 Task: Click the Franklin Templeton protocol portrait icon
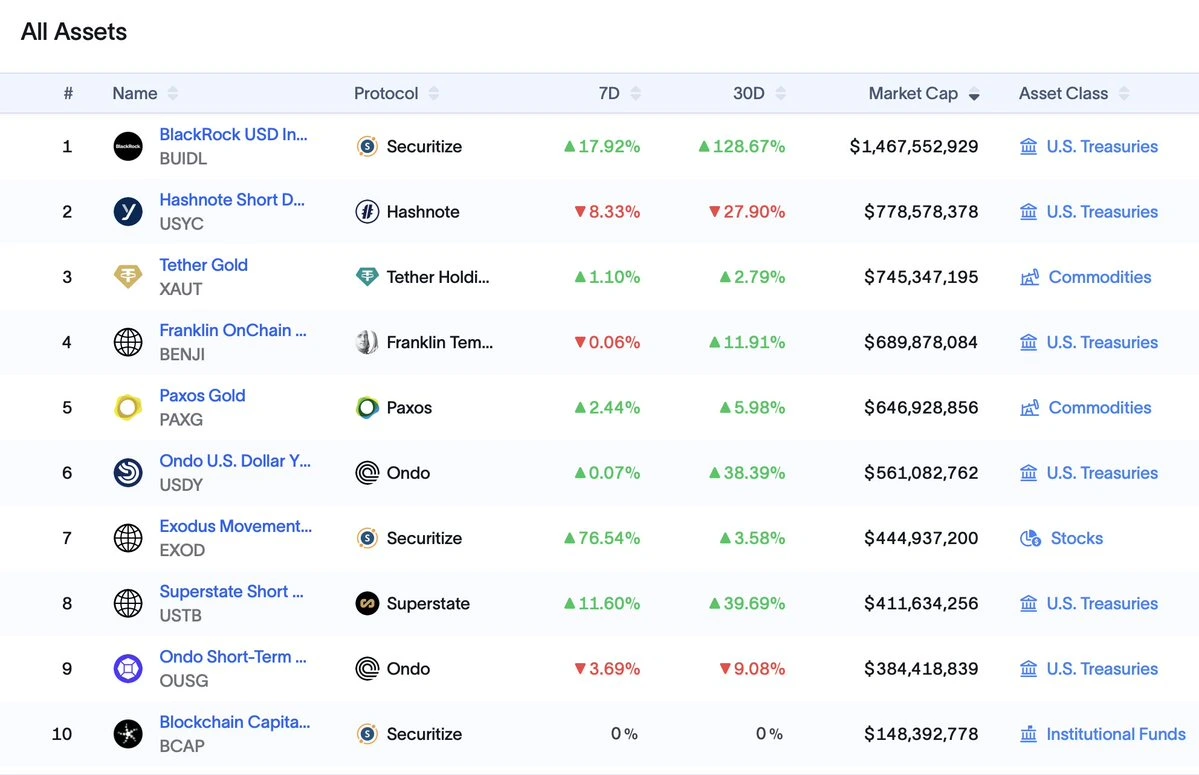367,342
